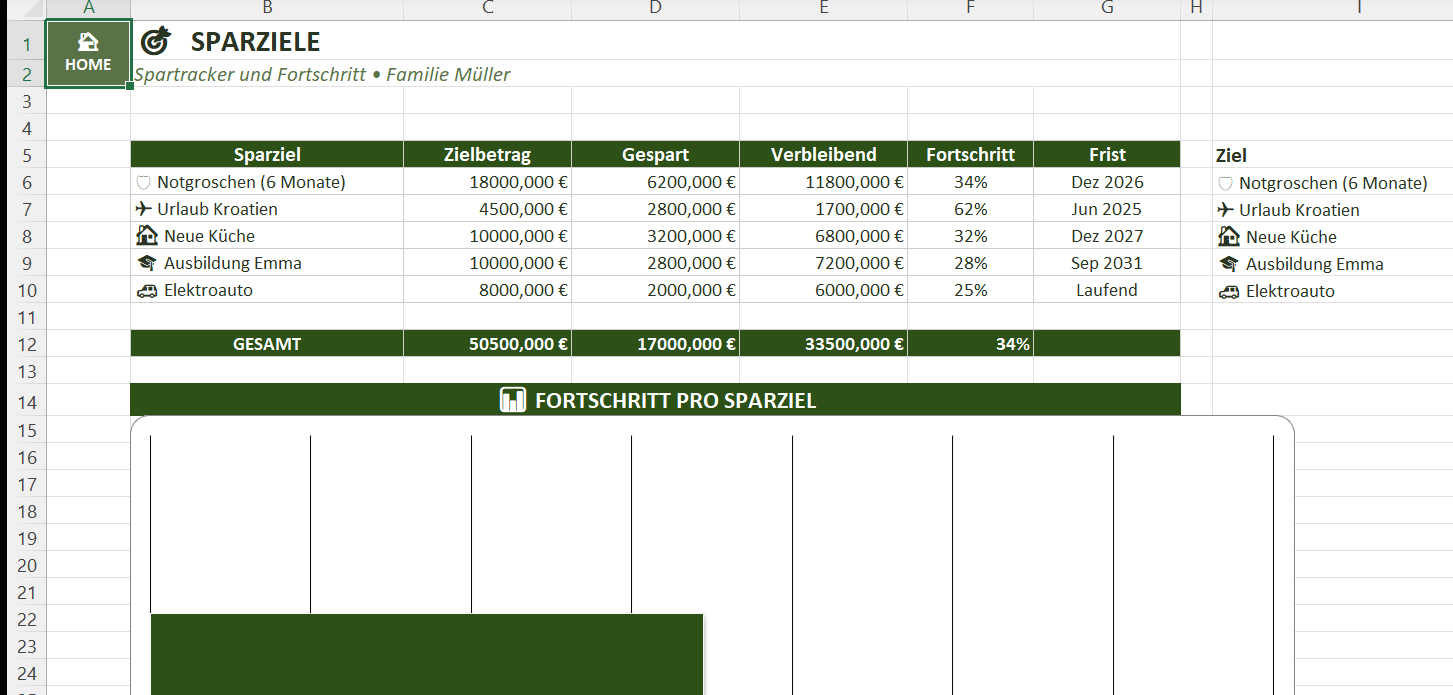Click the shield icon in the Ziel list column I
The width and height of the screenshot is (1453, 695).
click(1225, 184)
